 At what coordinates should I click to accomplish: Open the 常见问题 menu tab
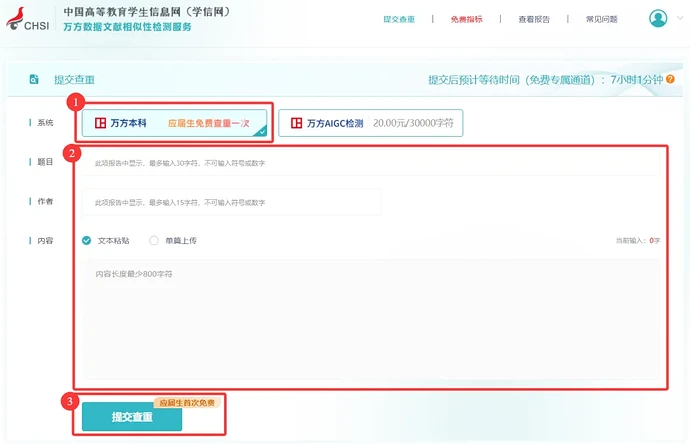[x=602, y=19]
